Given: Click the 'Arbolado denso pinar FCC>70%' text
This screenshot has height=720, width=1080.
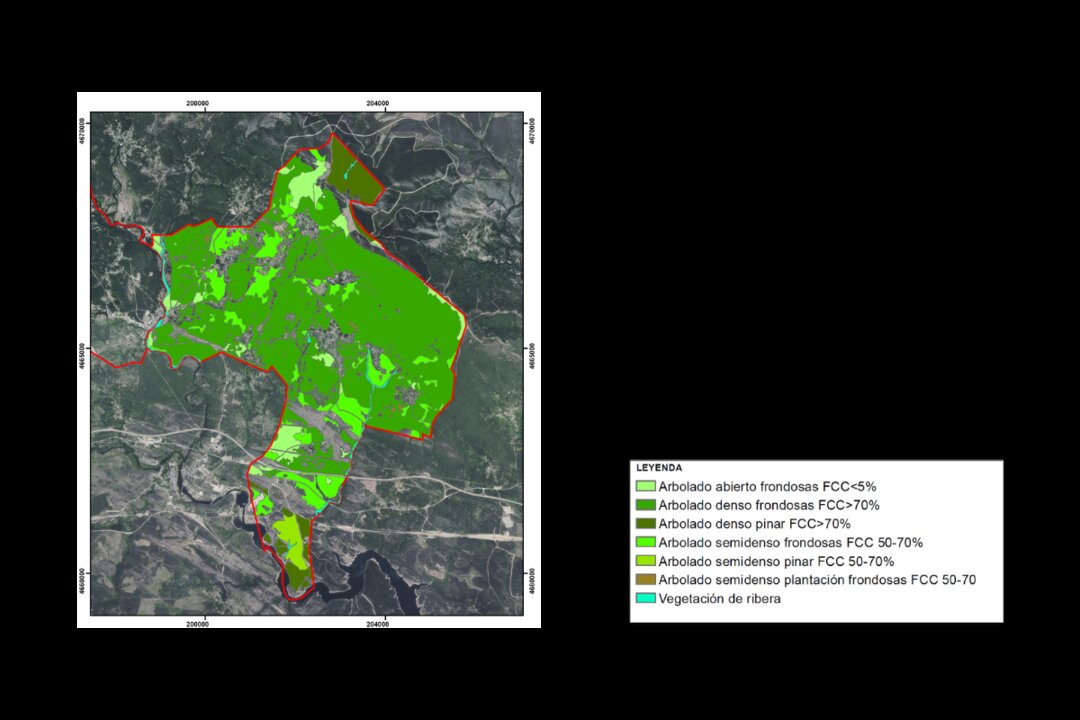Looking at the screenshot, I should pos(754,524).
